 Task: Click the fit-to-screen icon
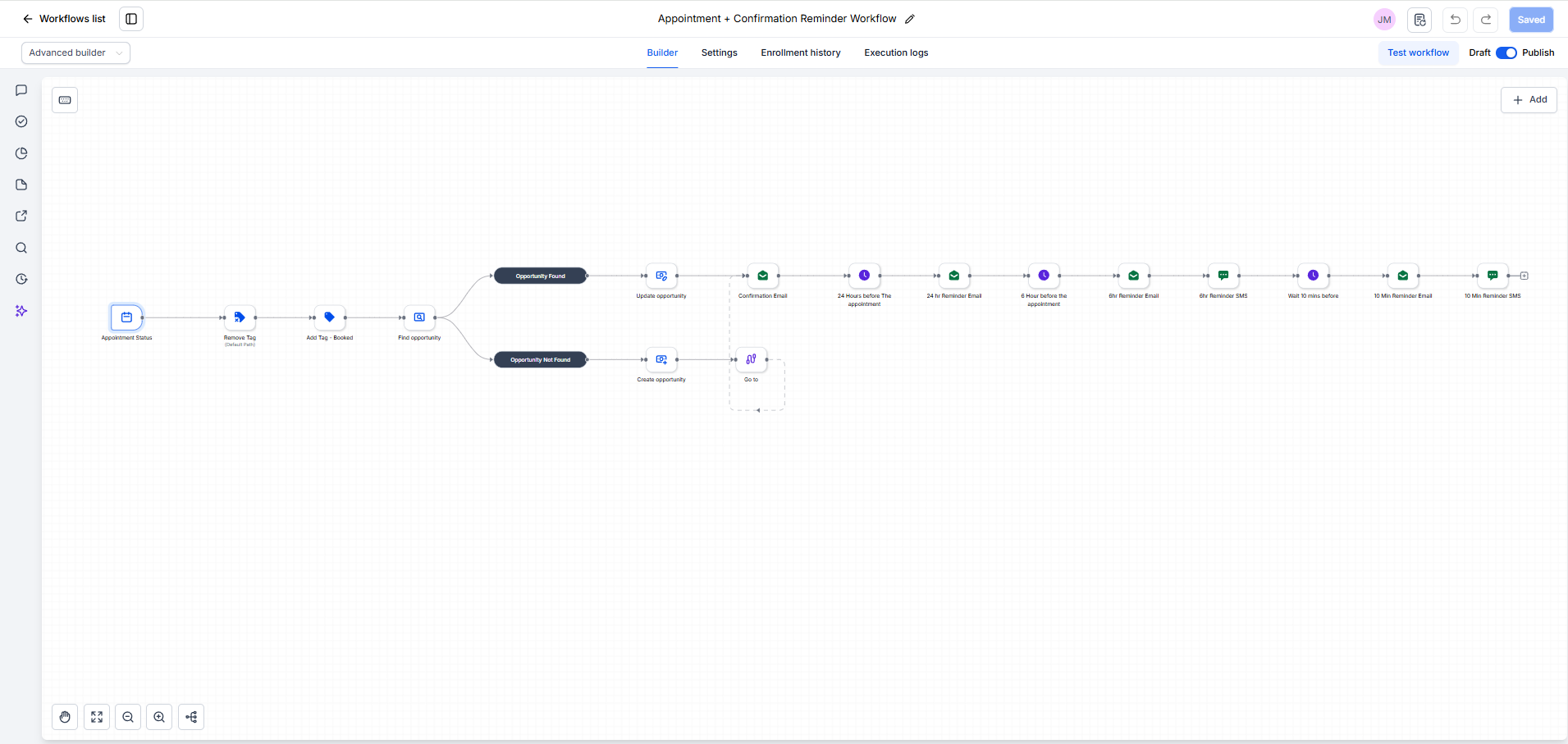pyautogui.click(x=97, y=717)
